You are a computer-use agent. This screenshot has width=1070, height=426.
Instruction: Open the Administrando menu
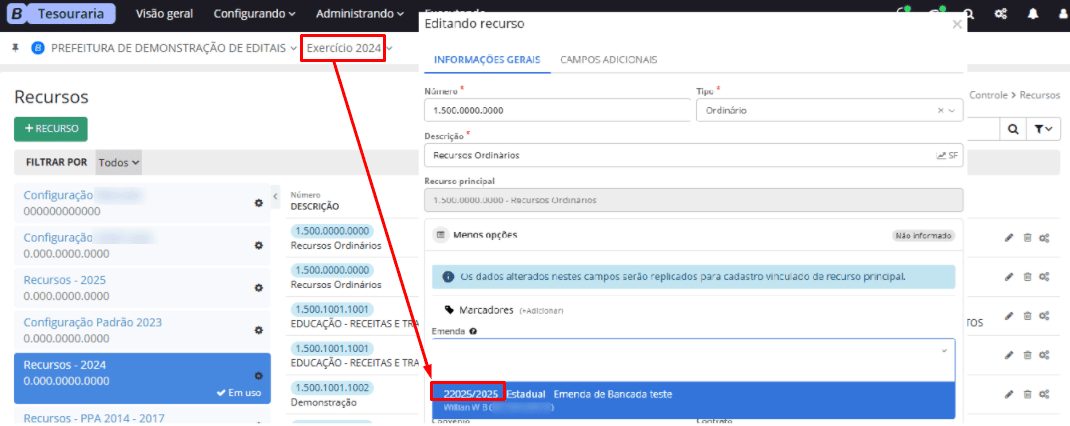click(x=360, y=14)
